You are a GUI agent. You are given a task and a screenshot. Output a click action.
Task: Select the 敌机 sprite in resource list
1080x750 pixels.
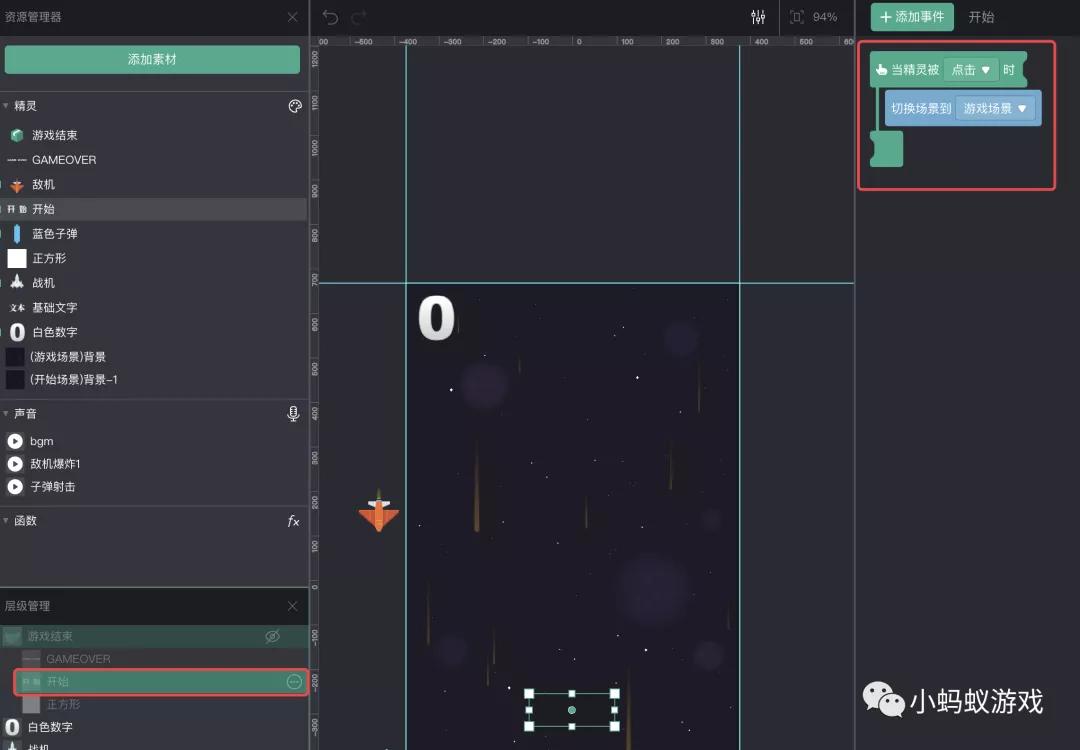click(x=43, y=185)
